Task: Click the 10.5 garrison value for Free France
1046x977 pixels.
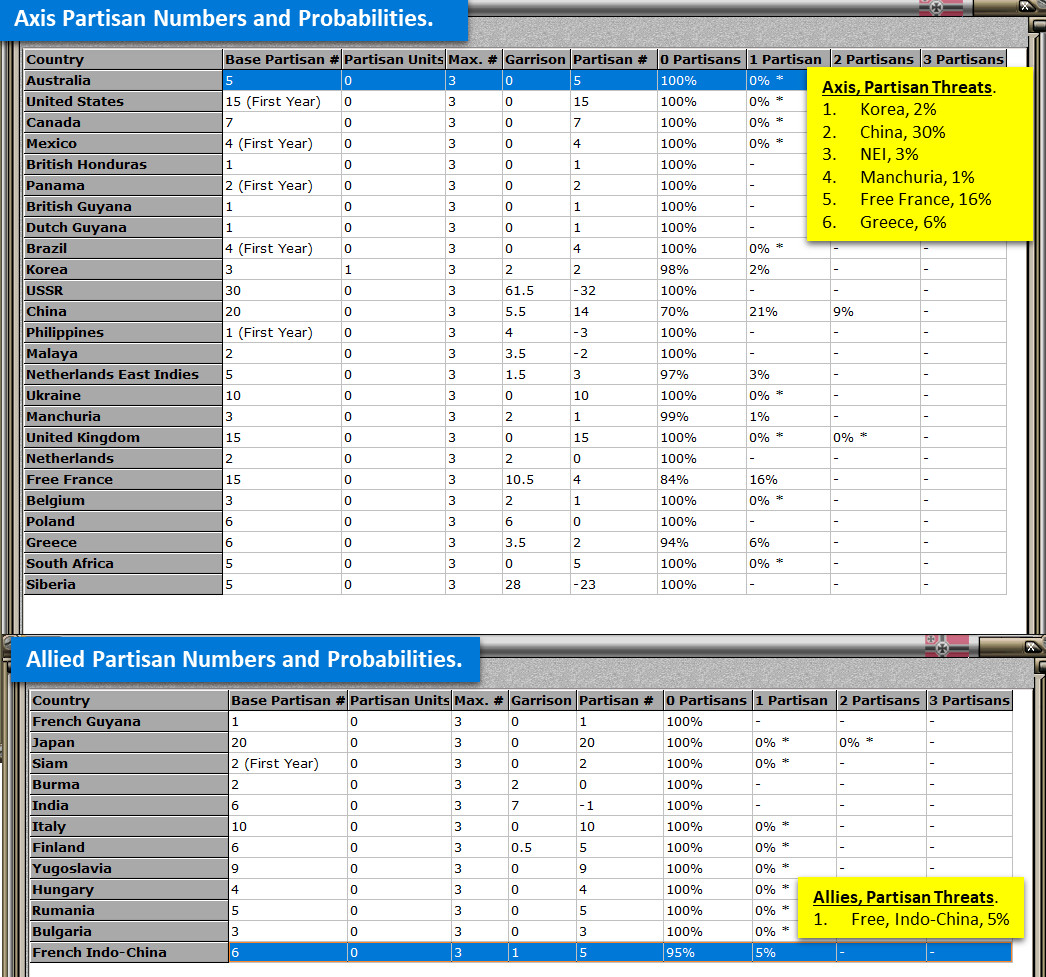Action: tap(520, 479)
